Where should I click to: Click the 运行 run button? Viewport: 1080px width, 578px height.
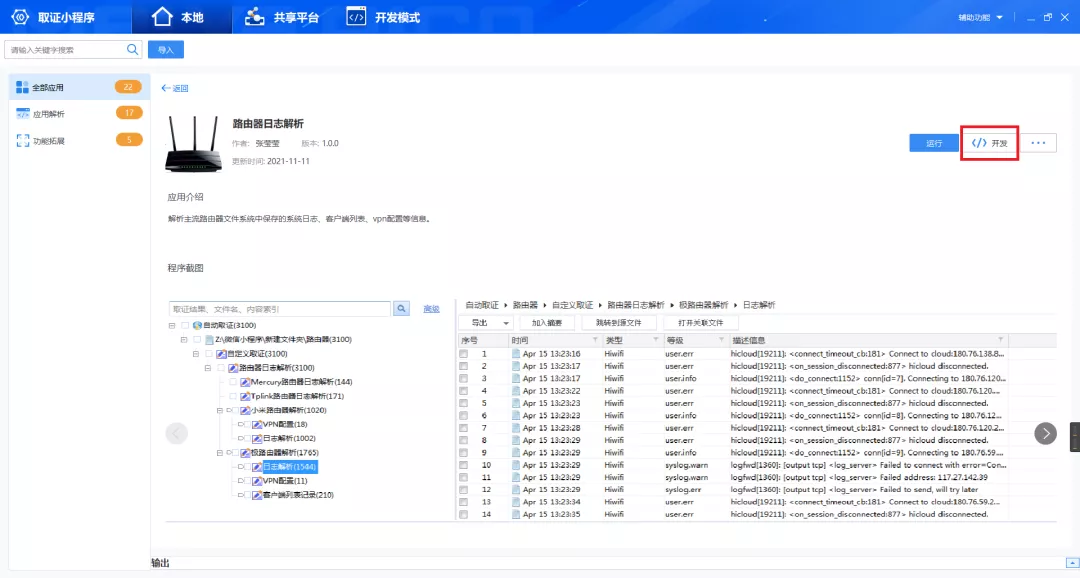click(934, 143)
